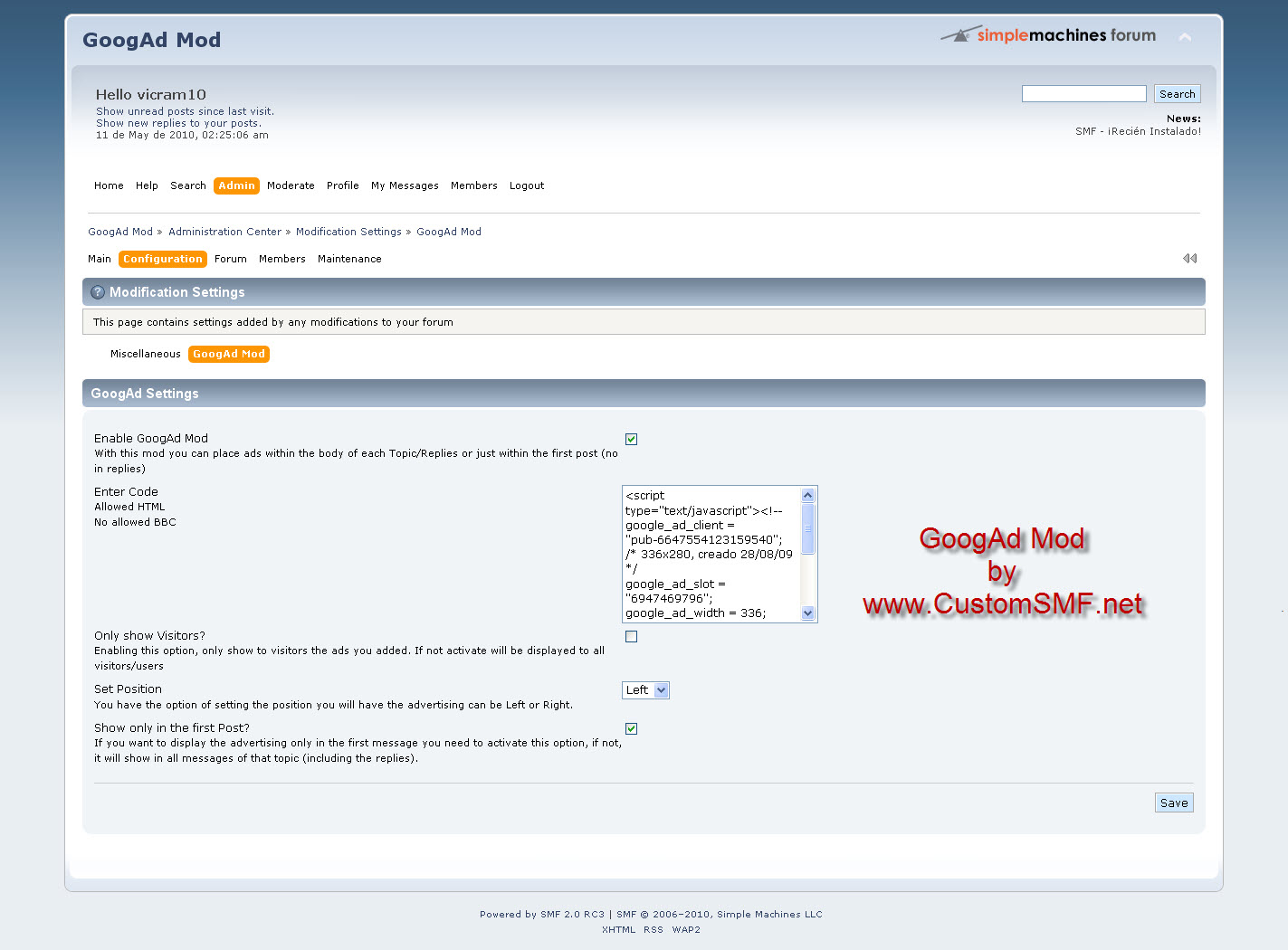
Task: Click the Modification Settings breadcrumb
Action: point(348,232)
